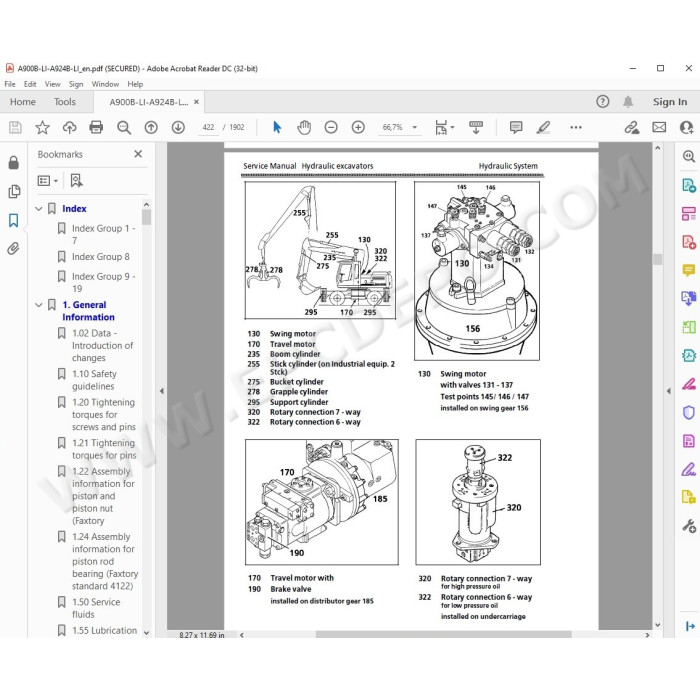Screen dimensions: 700x700
Task: Click the collapse right pane arrow icon
Action: click(690, 626)
